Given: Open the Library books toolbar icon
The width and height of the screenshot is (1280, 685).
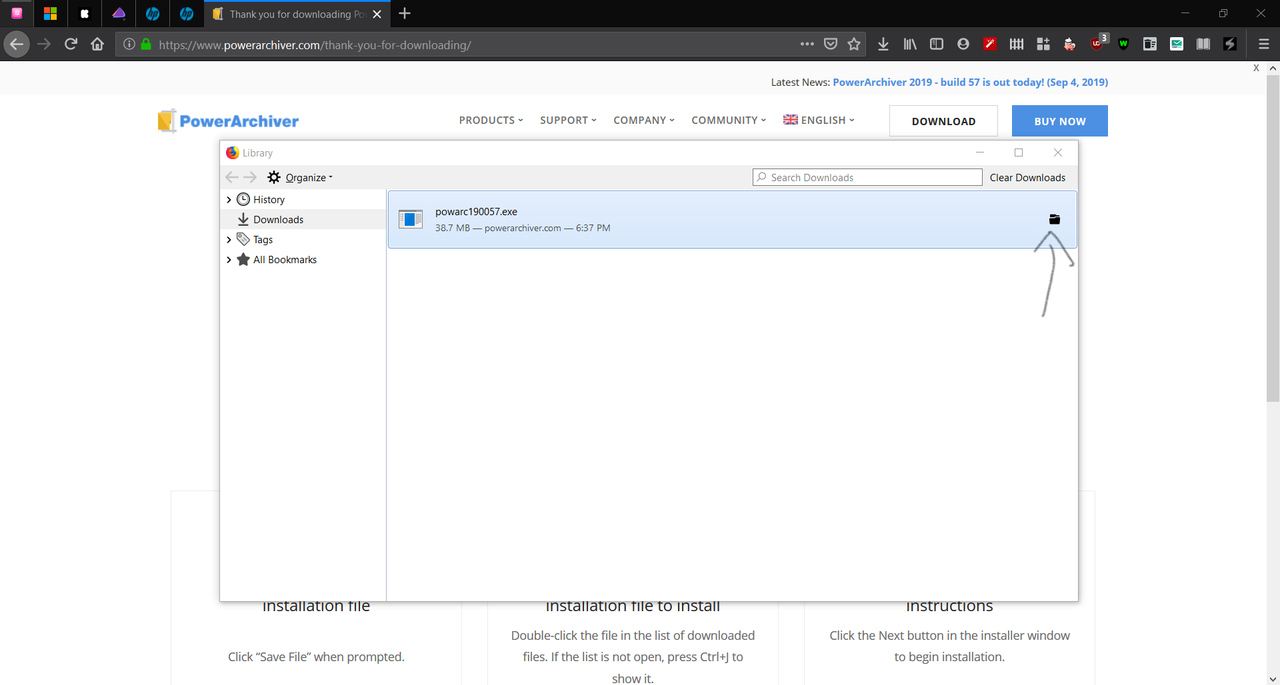Looking at the screenshot, I should point(910,44).
